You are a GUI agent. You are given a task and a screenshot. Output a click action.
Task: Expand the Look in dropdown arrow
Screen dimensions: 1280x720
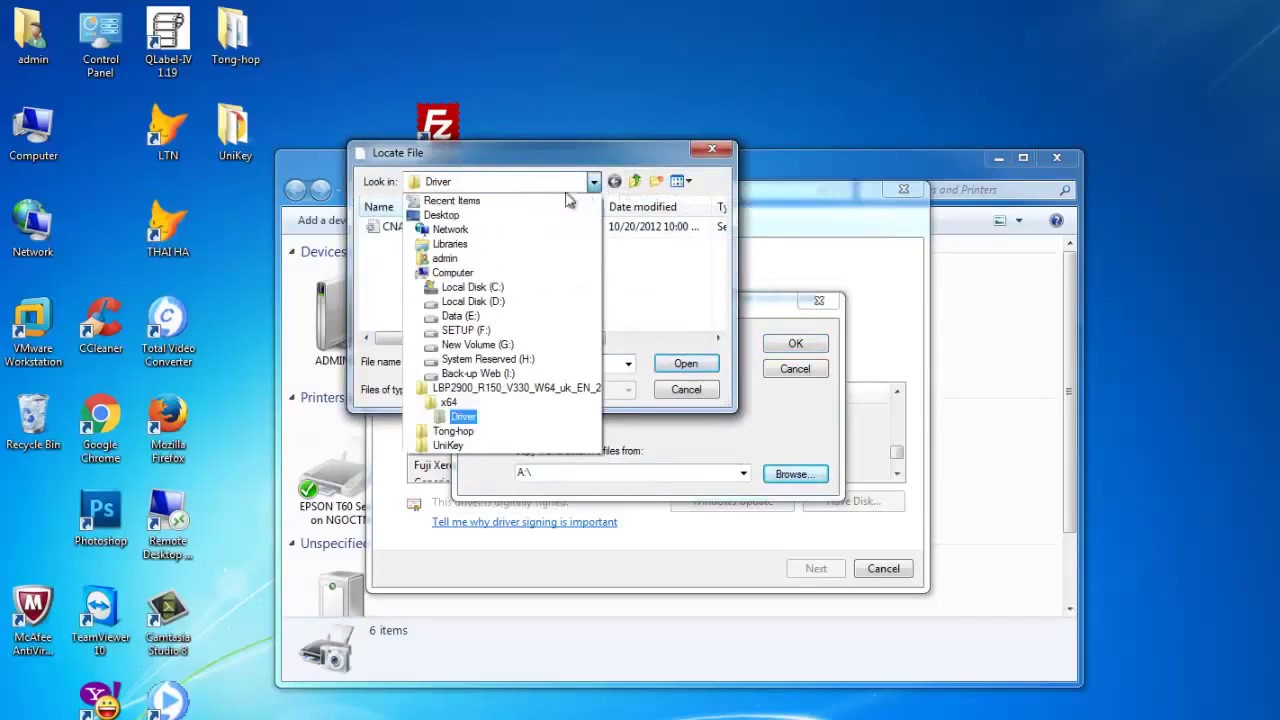click(594, 181)
